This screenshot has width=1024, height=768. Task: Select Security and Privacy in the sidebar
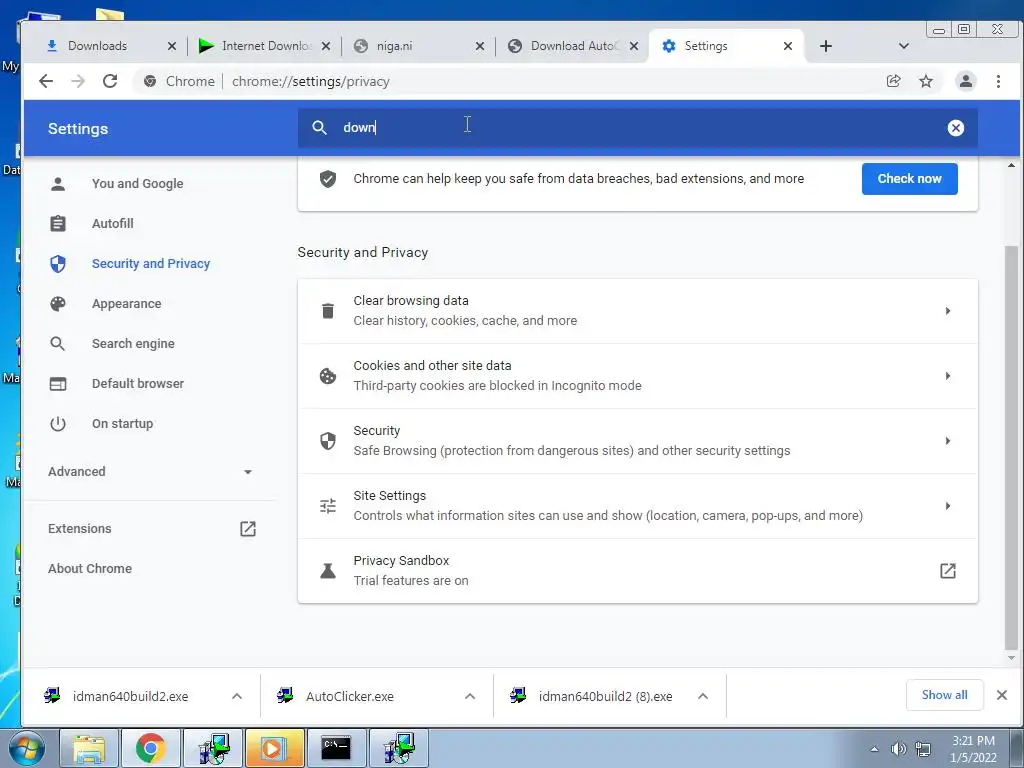[x=151, y=263]
